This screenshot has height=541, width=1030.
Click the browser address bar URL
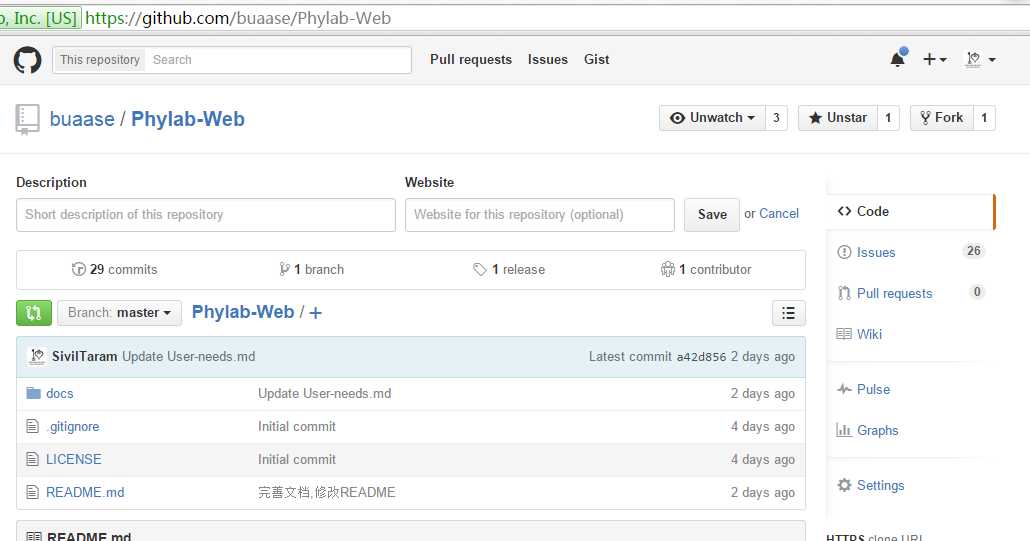point(238,18)
